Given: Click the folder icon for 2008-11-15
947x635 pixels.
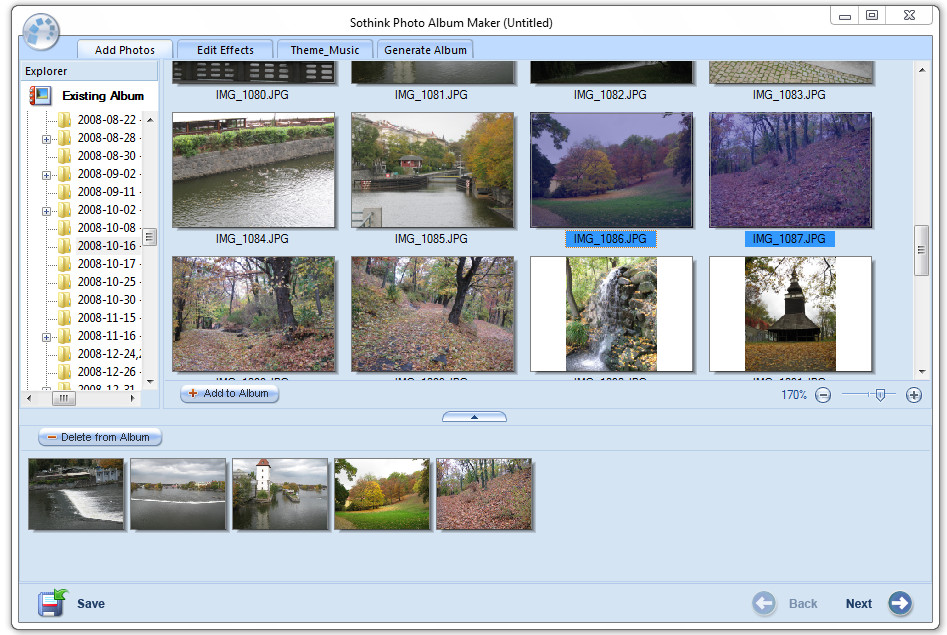Looking at the screenshot, I should tap(65, 317).
